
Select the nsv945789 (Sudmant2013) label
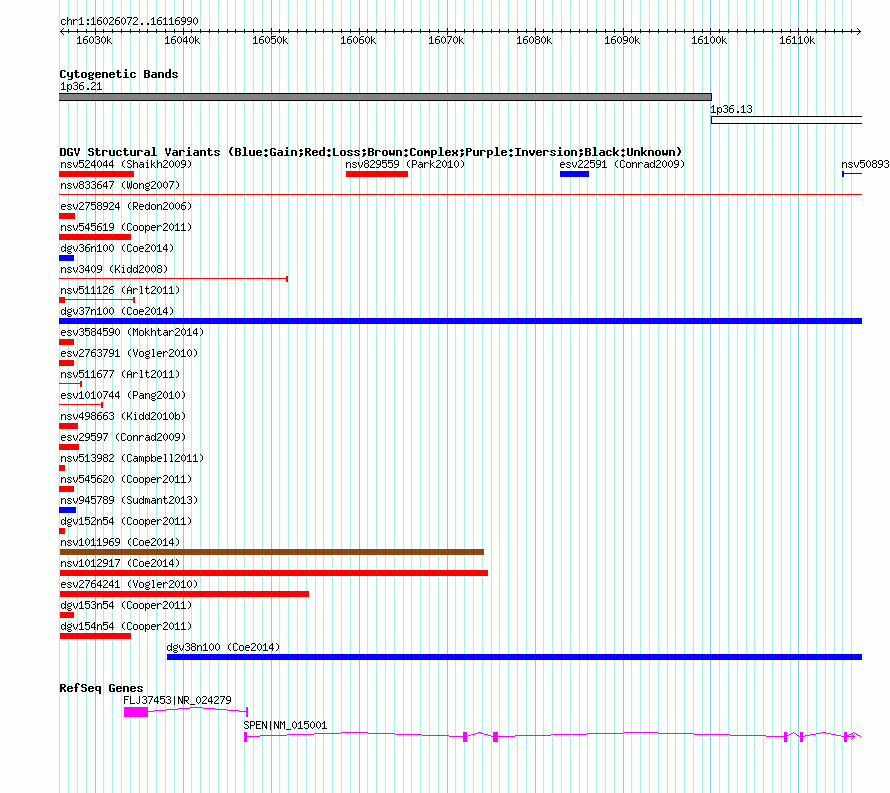click(129, 500)
